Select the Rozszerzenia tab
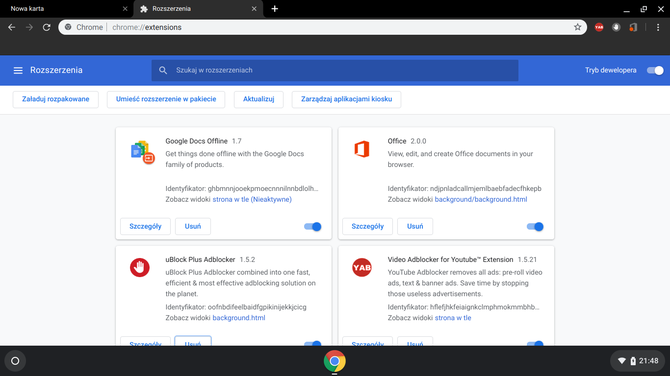 [x=198, y=9]
